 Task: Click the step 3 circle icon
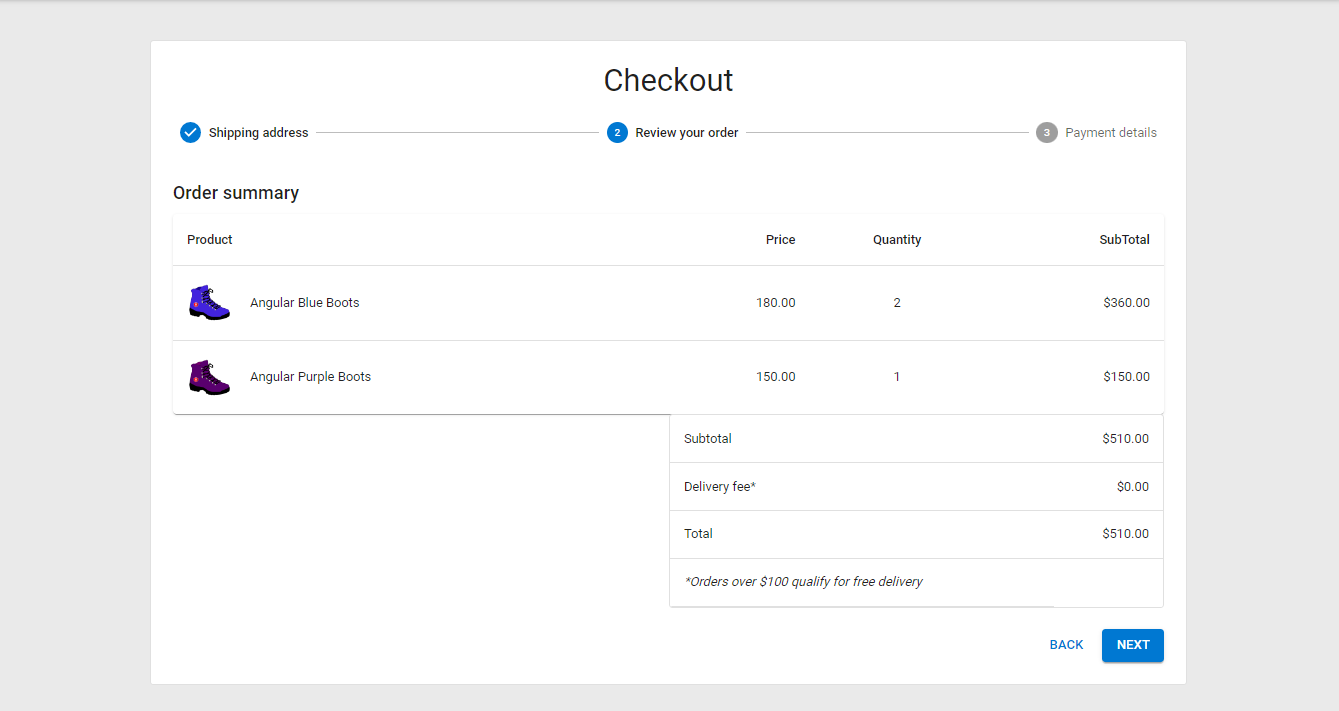point(1046,133)
